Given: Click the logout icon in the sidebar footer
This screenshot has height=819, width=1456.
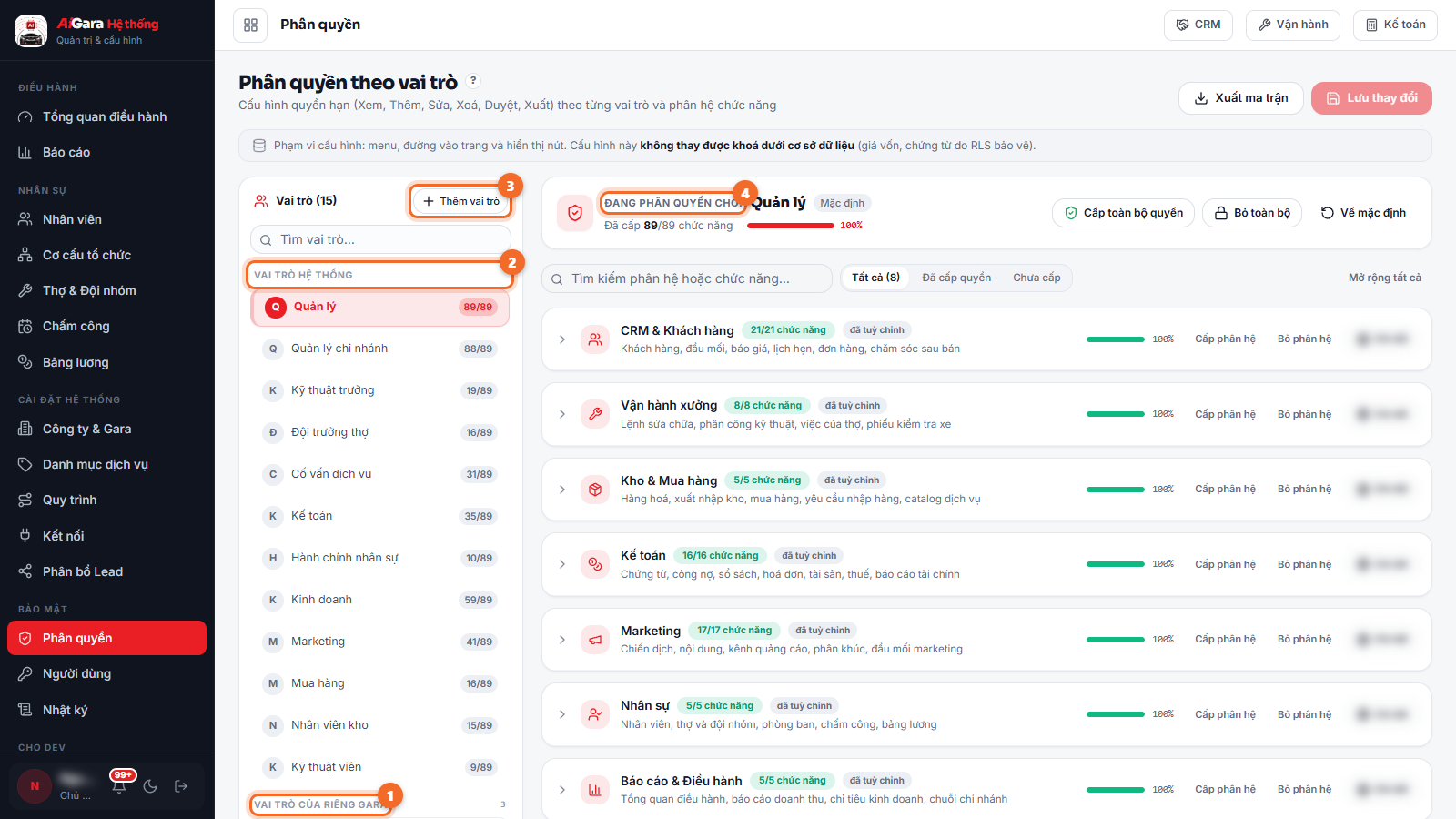Looking at the screenshot, I should tap(181, 786).
